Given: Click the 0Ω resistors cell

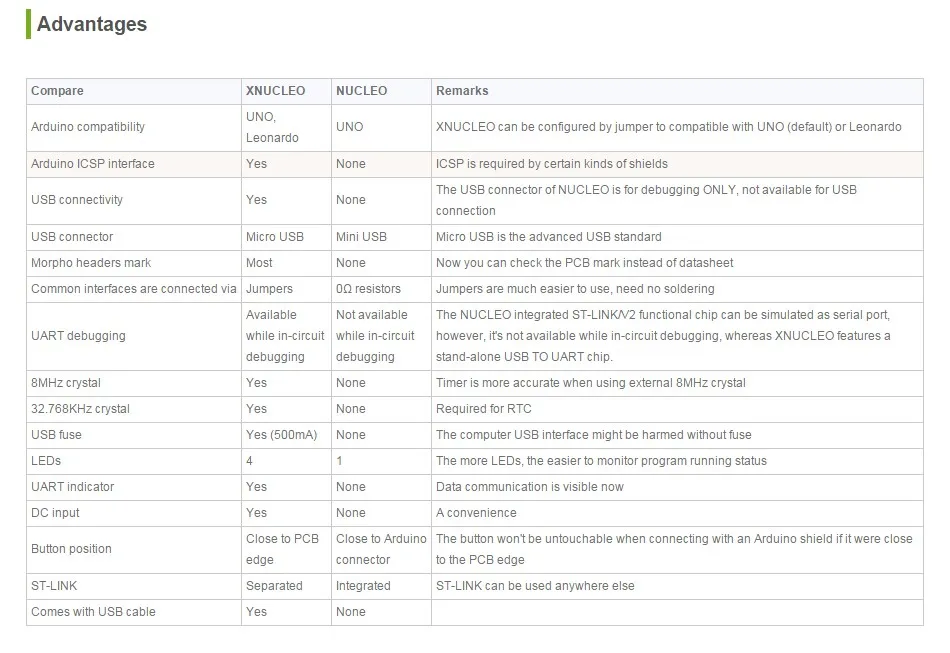Looking at the screenshot, I should coord(368,289).
